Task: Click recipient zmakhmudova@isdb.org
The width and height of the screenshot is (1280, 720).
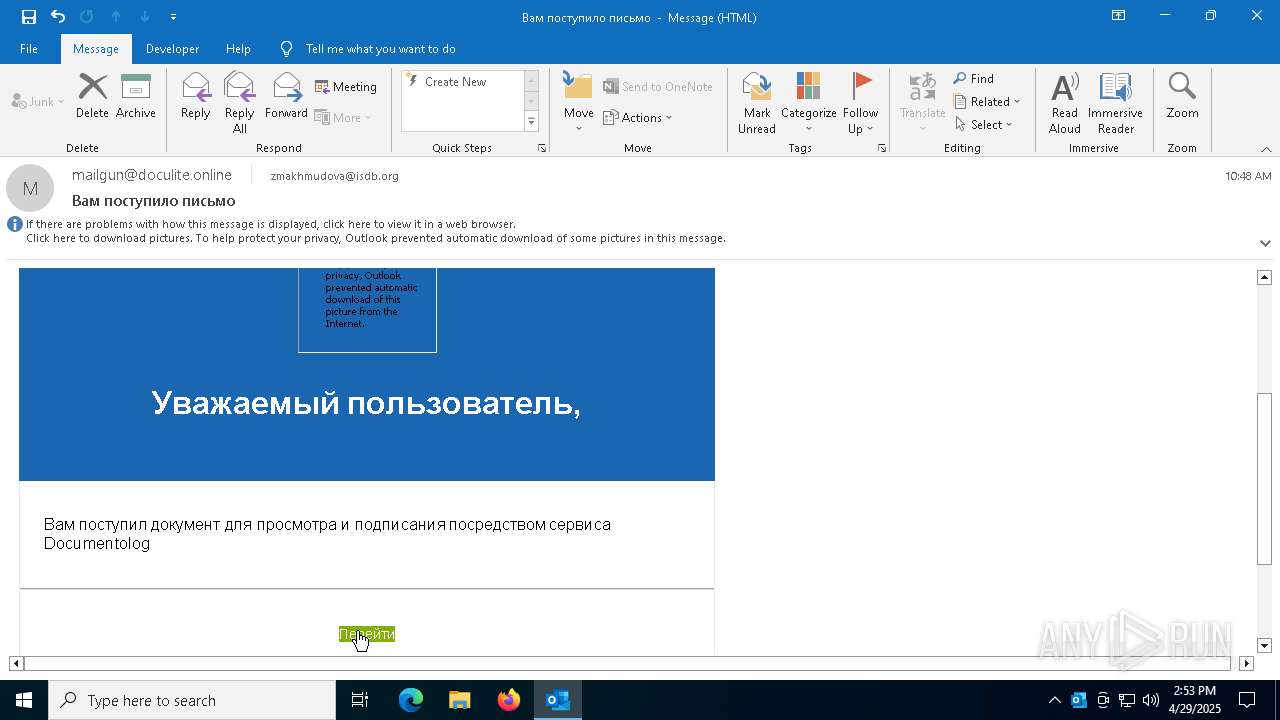Action: [334, 176]
